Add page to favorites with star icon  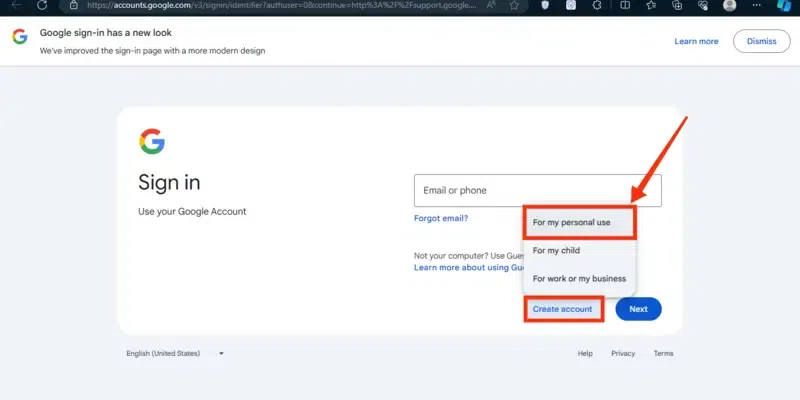tap(514, 5)
